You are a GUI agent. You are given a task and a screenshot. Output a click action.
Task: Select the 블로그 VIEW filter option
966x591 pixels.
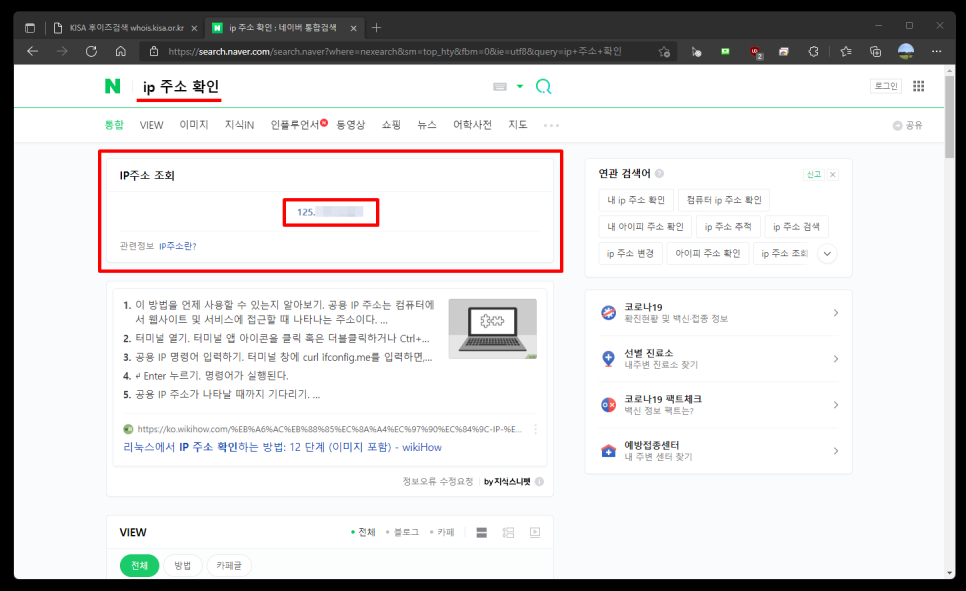[x=402, y=532]
